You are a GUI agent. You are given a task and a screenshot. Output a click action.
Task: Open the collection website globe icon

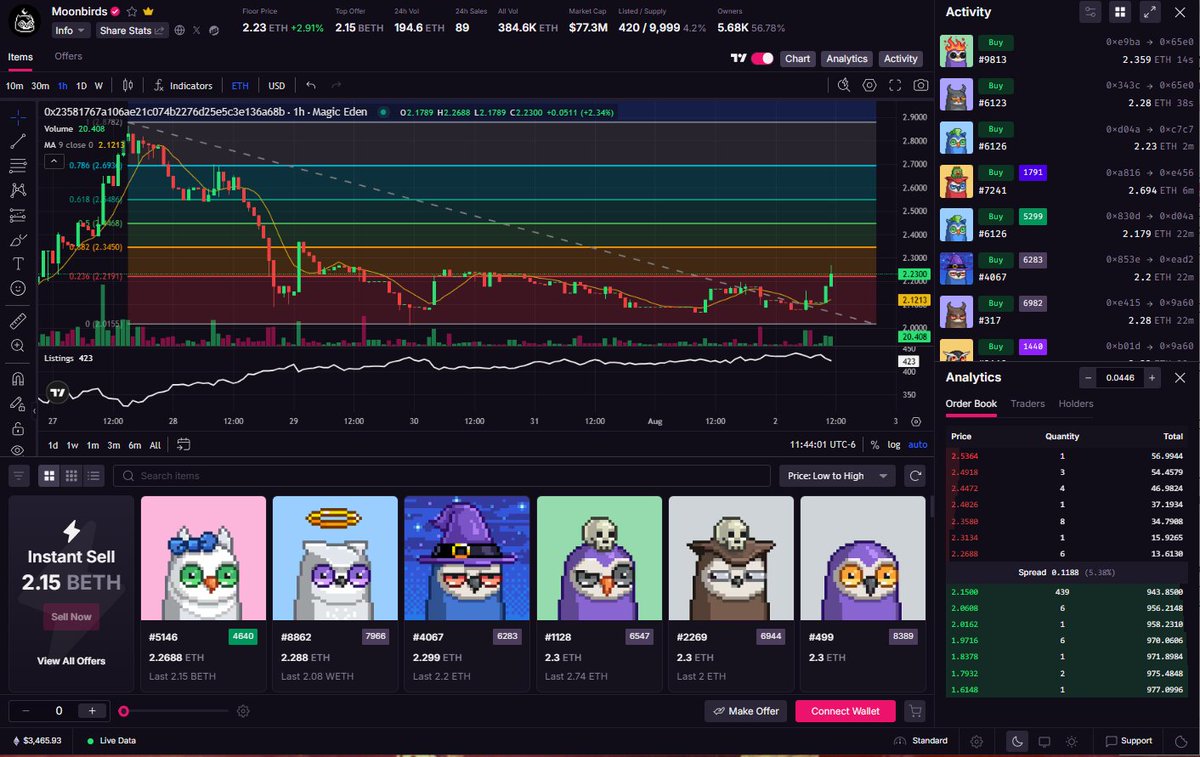pos(179,31)
